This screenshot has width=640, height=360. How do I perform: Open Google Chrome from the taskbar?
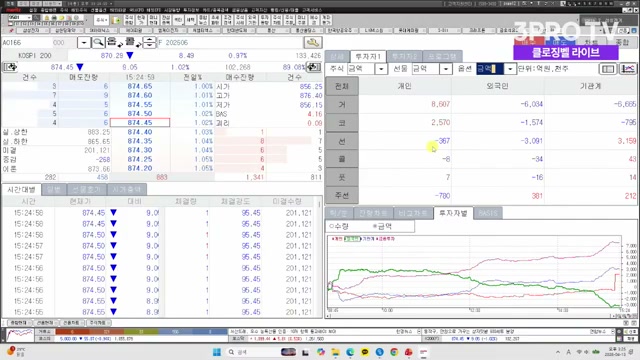coord(394,352)
